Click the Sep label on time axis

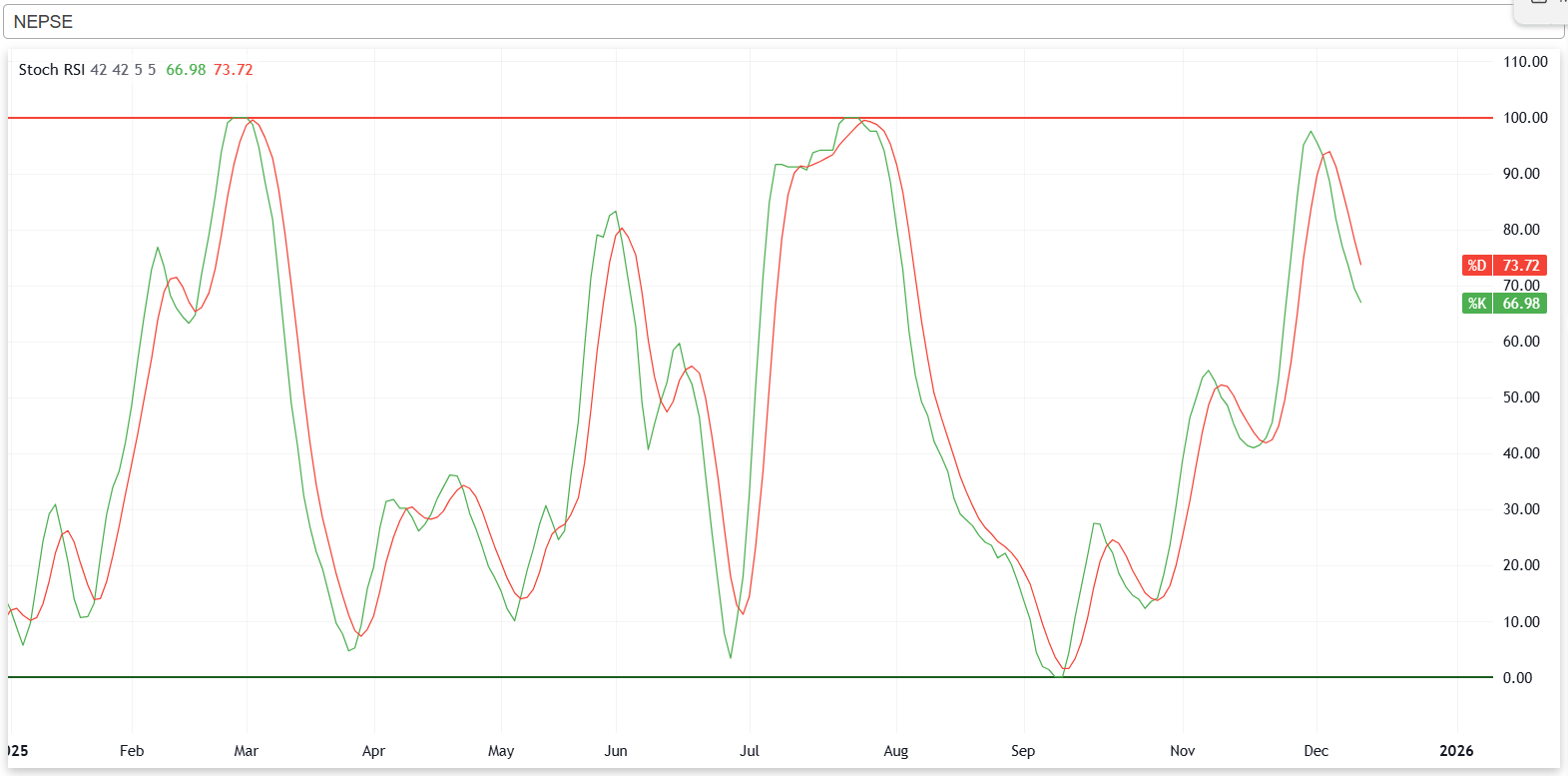1023,751
